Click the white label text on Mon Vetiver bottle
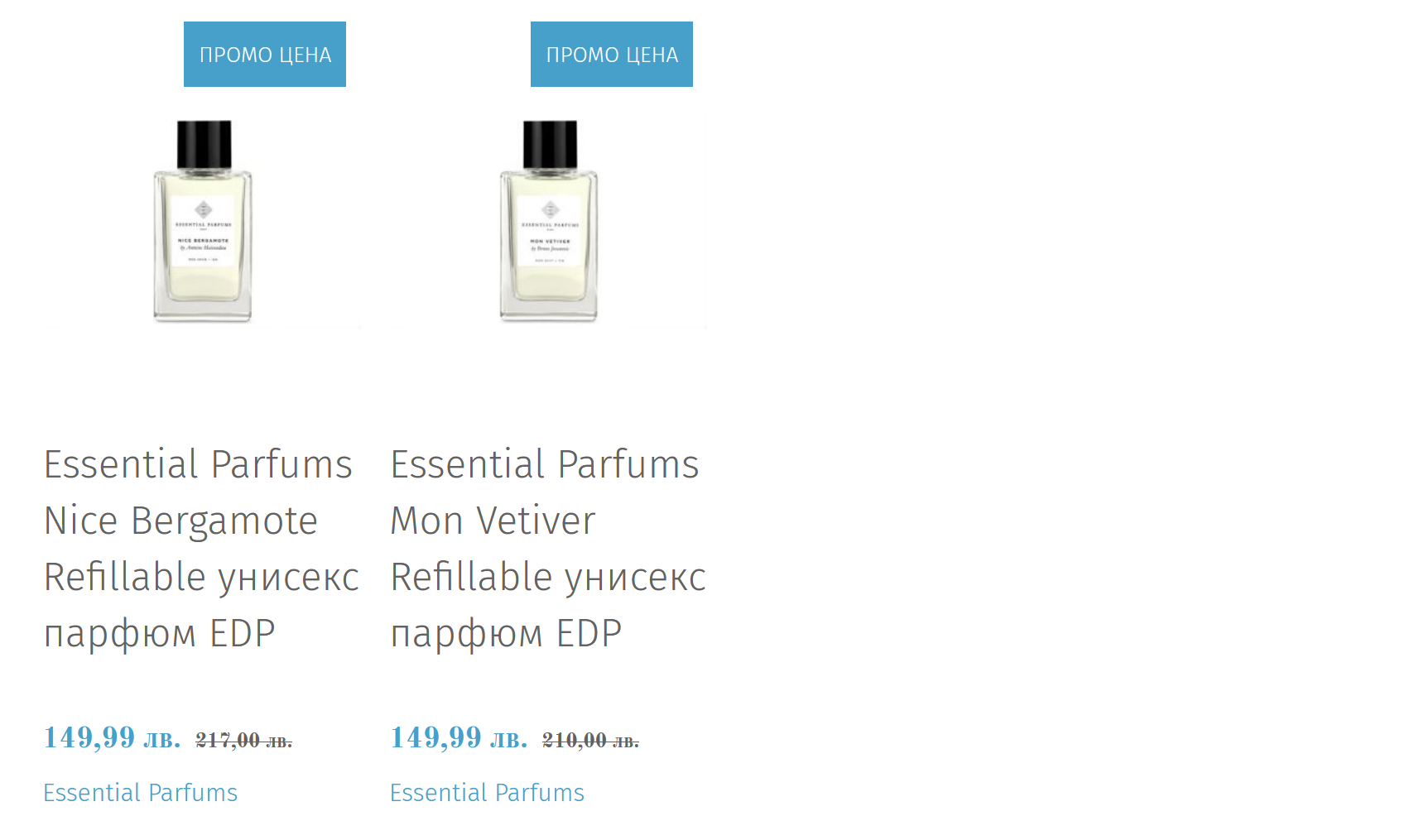 550,242
